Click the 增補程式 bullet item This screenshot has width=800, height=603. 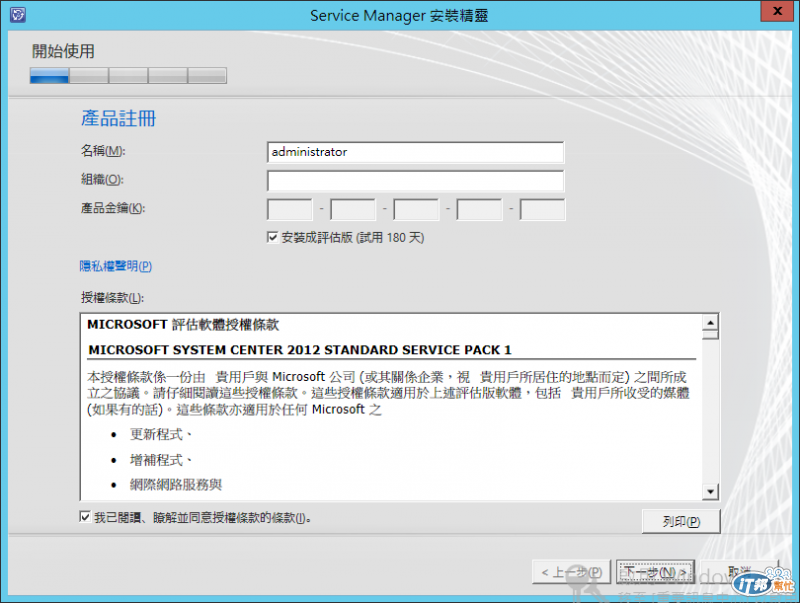click(161, 460)
